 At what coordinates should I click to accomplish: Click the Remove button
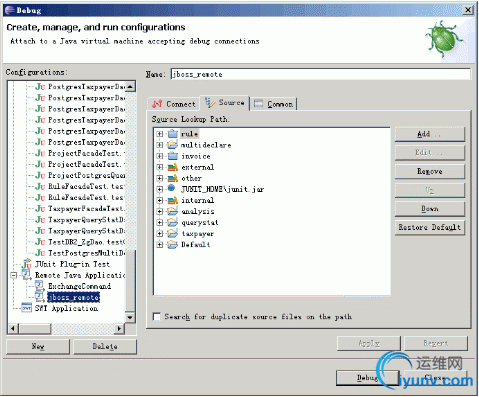coord(430,171)
